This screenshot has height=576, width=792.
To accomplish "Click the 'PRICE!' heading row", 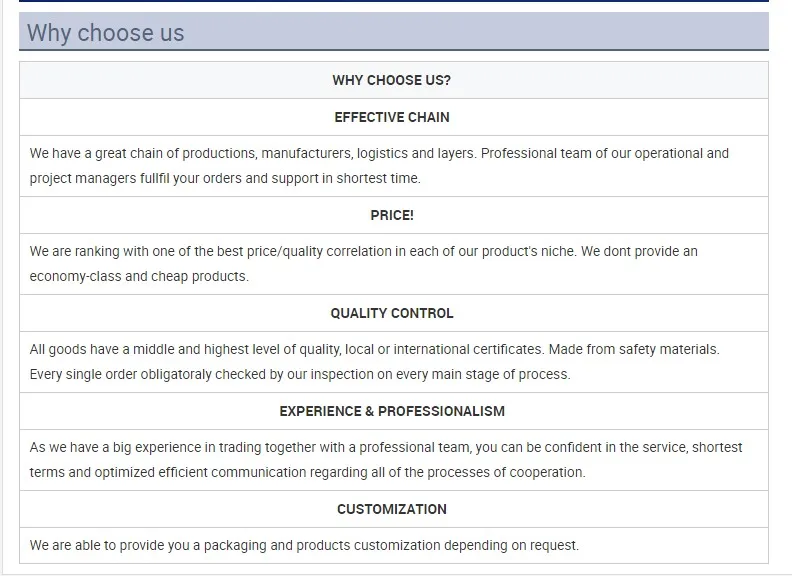I will tap(392, 215).
